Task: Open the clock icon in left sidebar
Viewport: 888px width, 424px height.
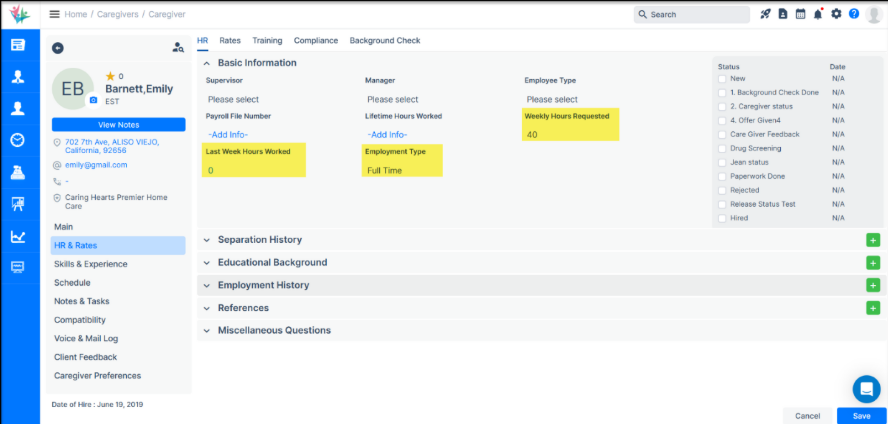Action: 18,140
